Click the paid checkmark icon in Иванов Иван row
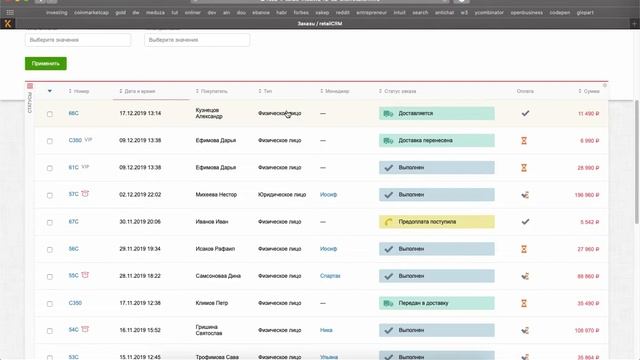 (x=525, y=222)
